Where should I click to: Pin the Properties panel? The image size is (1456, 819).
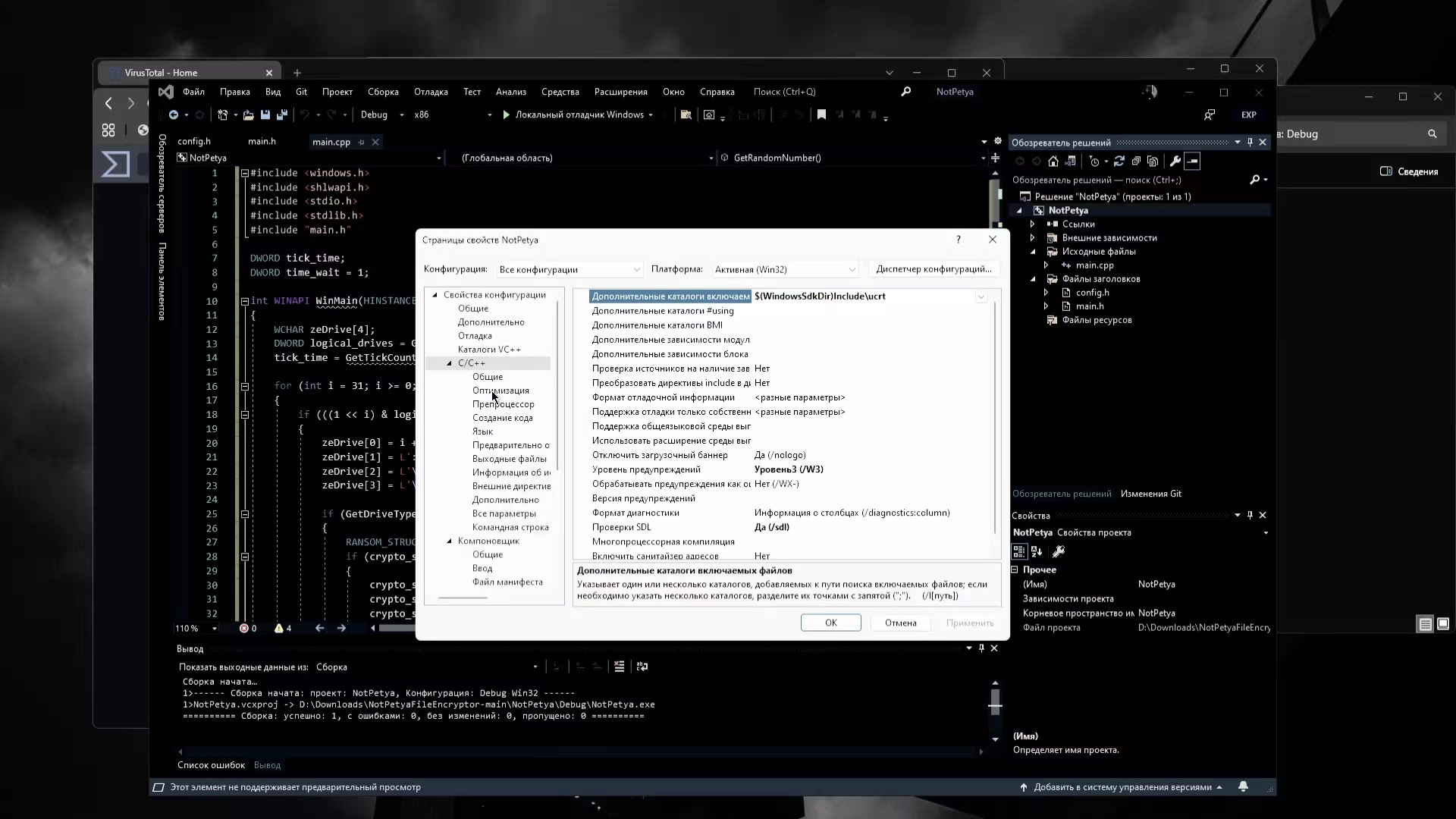click(x=1250, y=516)
